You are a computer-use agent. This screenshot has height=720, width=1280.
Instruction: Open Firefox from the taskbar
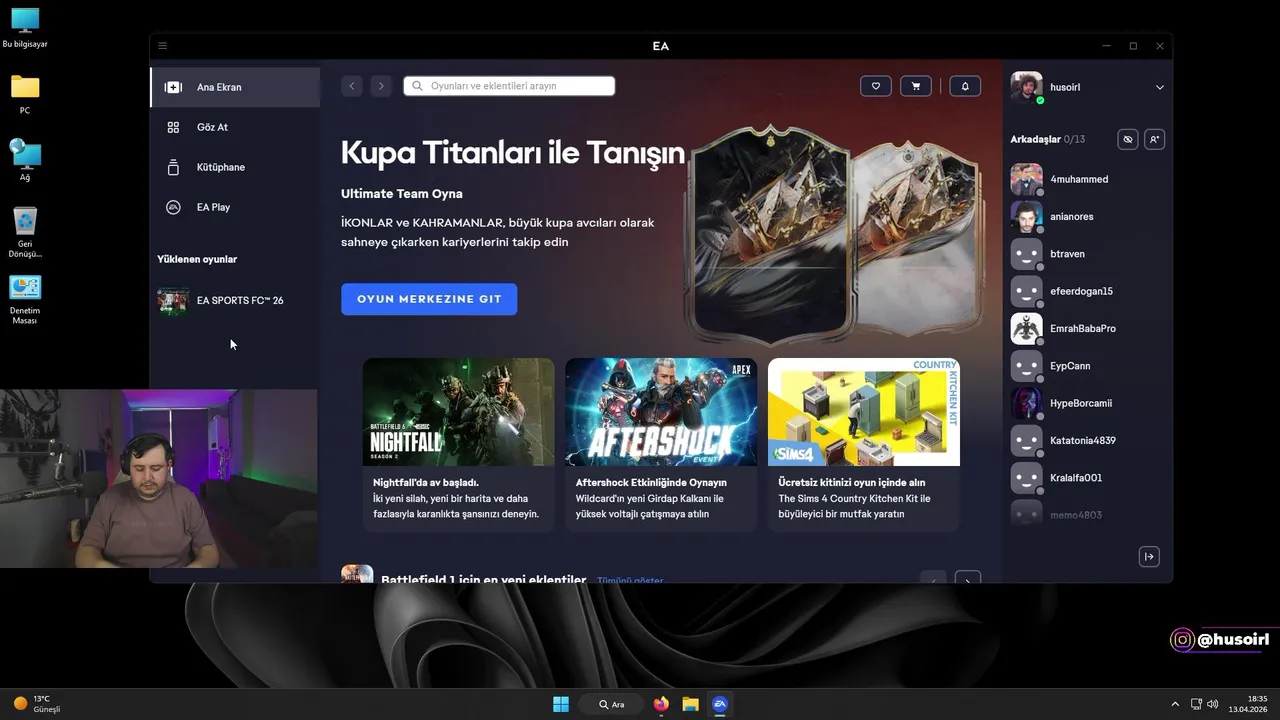[661, 704]
